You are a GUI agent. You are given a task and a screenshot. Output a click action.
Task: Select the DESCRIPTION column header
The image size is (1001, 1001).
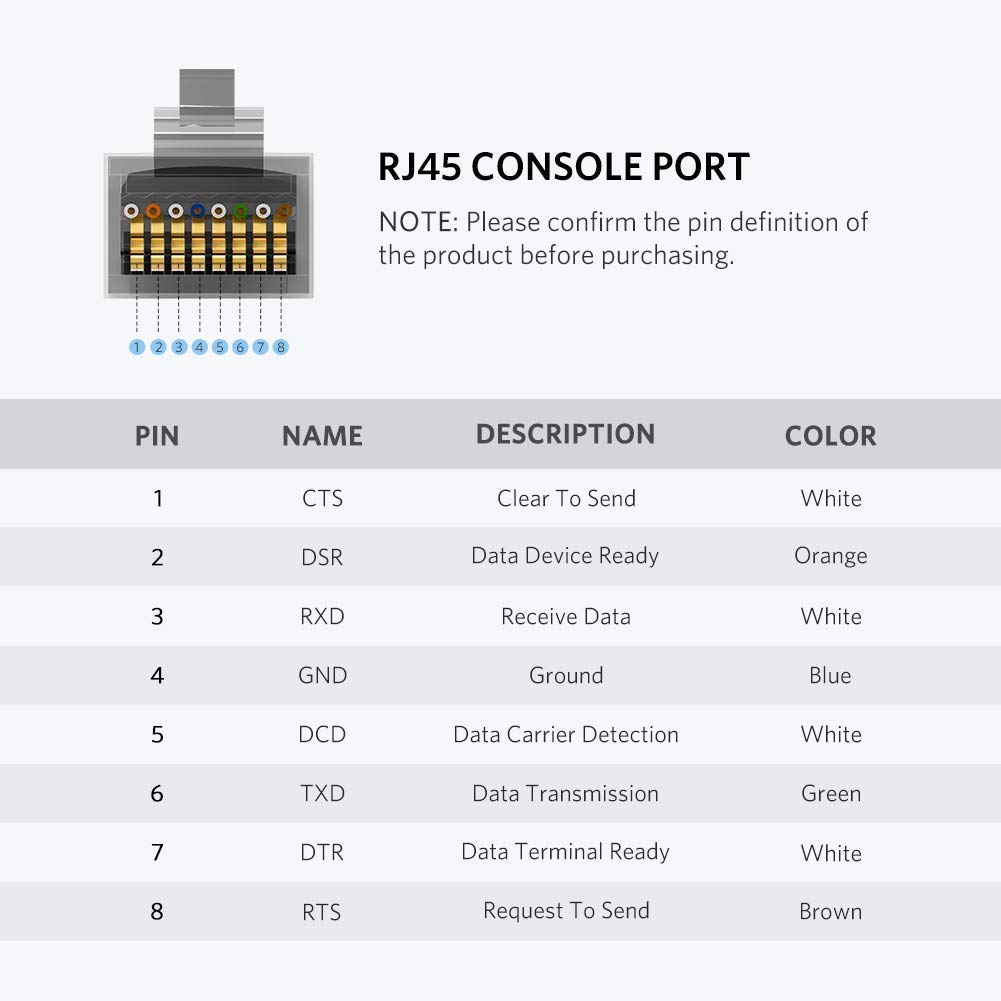(566, 433)
